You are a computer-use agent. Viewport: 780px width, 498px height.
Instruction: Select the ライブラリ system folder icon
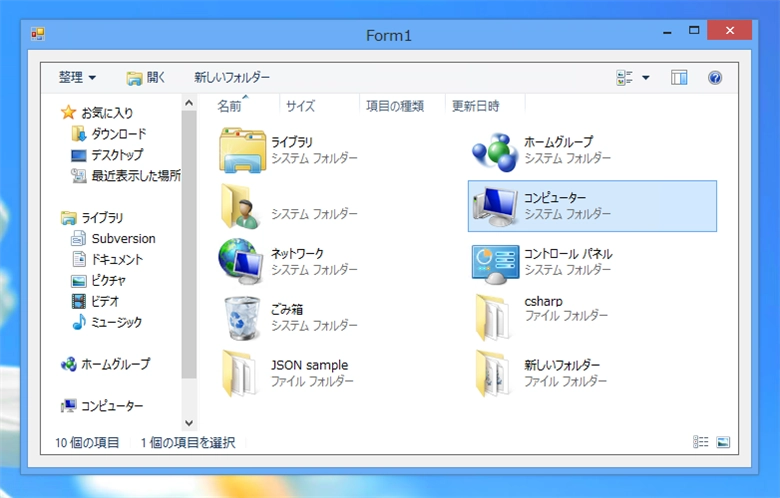coord(242,150)
